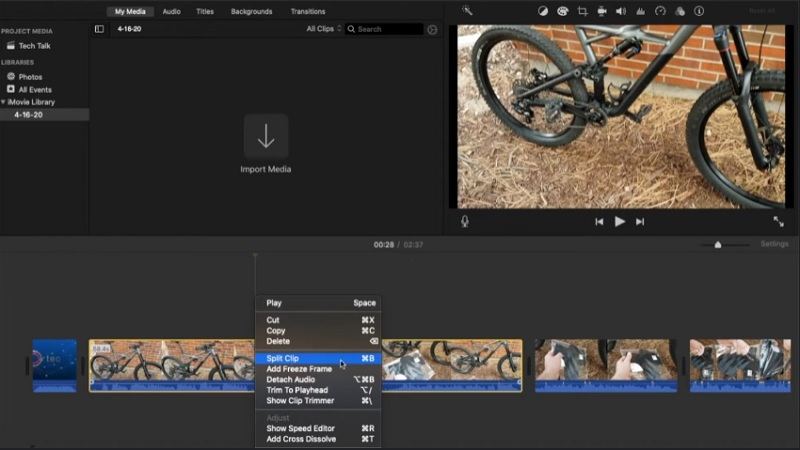Open the All Clips filter dropdown
Screen dimensions: 800x450
(x=323, y=29)
